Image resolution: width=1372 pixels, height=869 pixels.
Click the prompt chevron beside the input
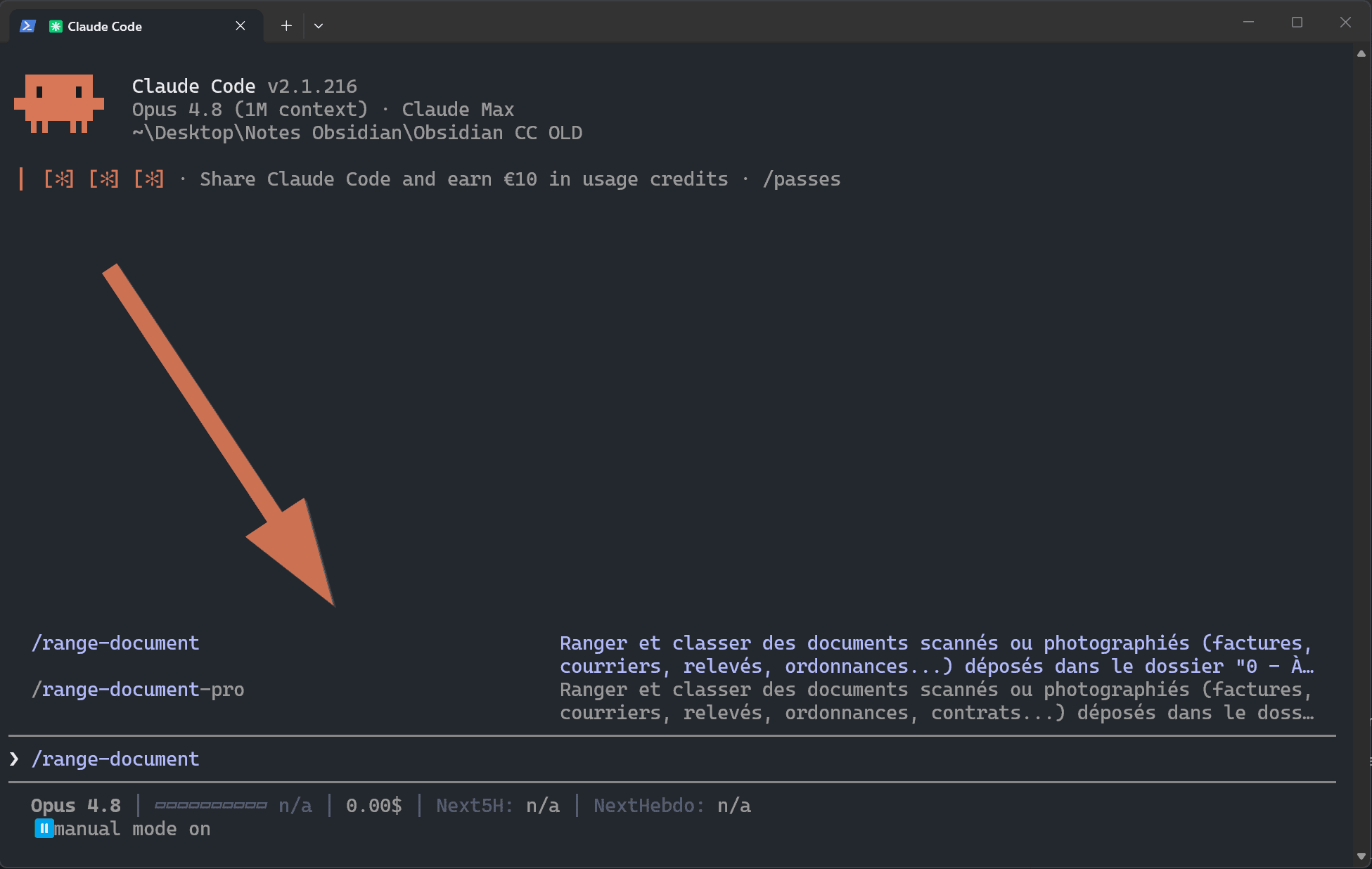tap(14, 759)
